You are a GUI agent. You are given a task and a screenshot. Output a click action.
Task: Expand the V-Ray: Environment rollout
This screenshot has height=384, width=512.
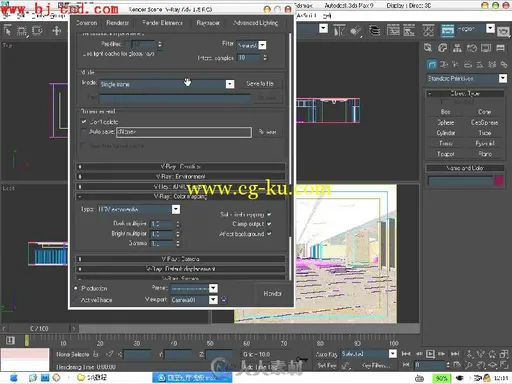click(x=180, y=176)
